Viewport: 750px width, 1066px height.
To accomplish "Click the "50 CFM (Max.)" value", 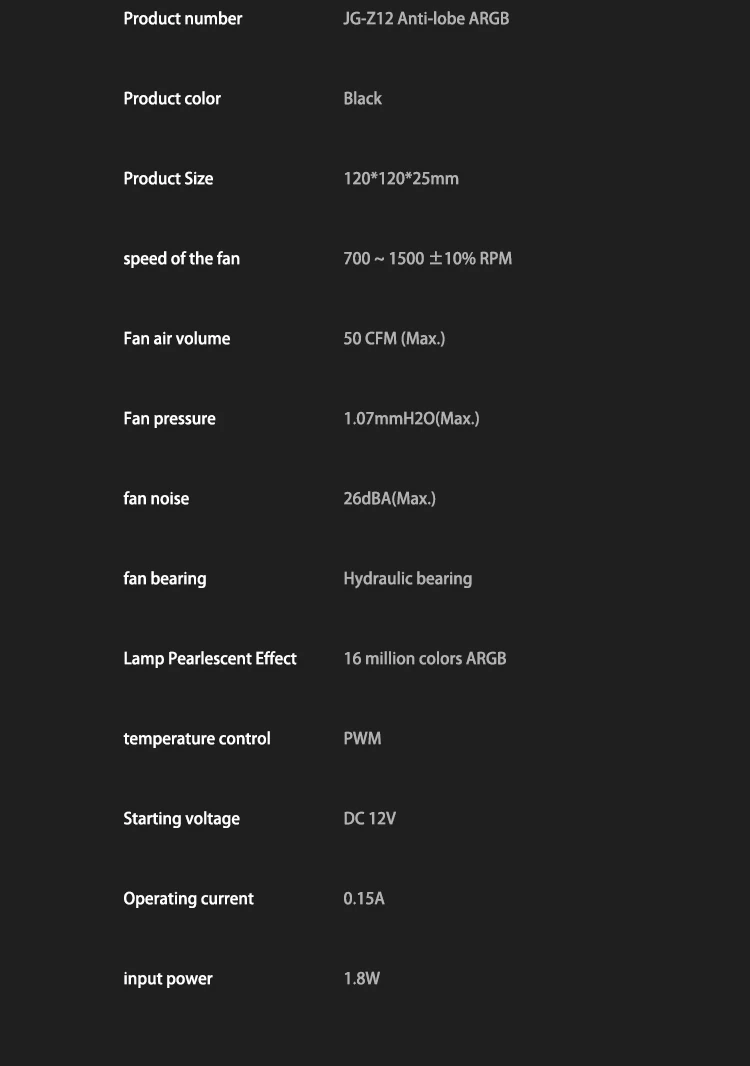I will pyautogui.click(x=394, y=339).
